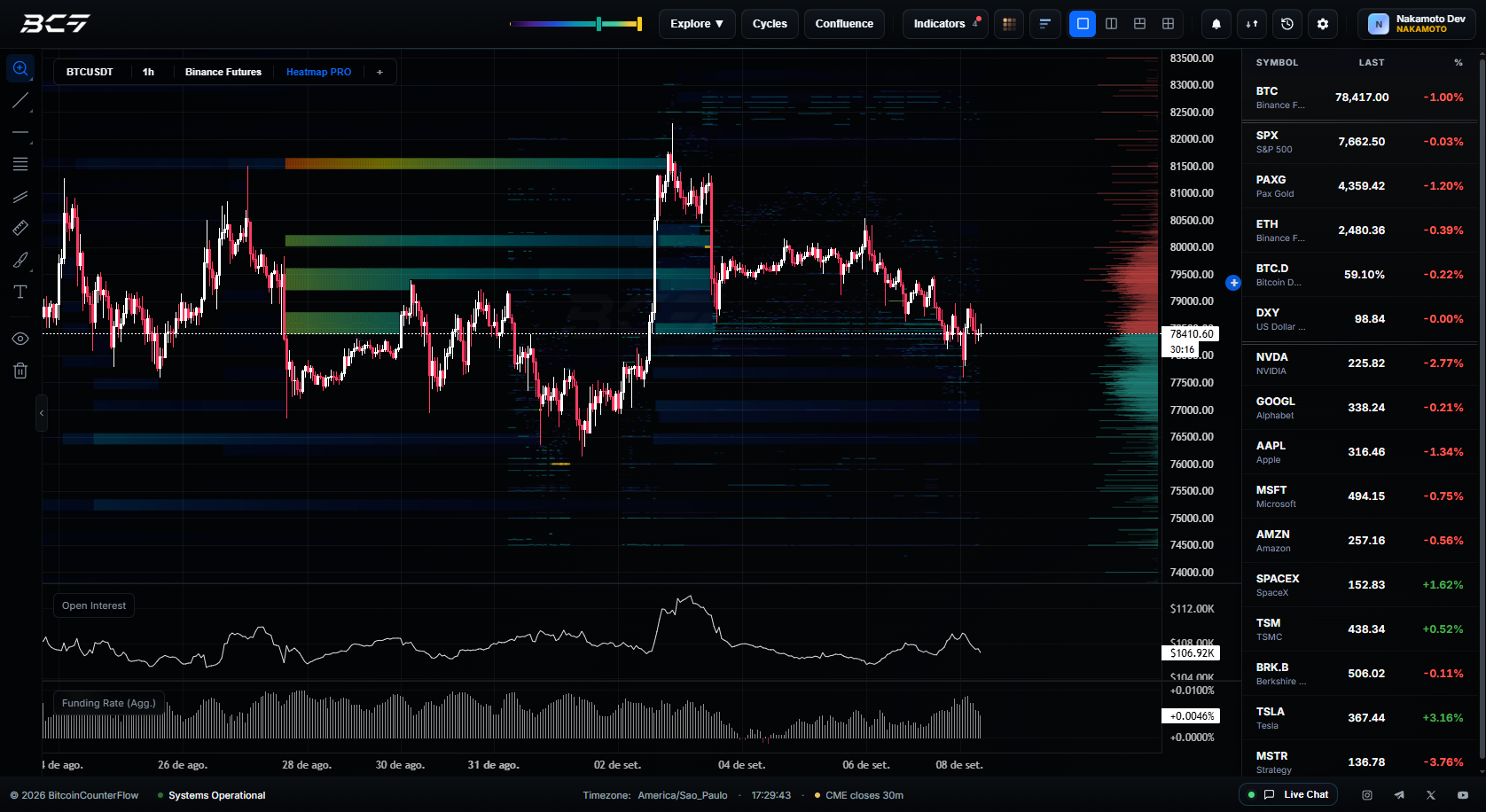Adjust the heatmap intensity middle slider handle
Image resolution: width=1486 pixels, height=812 pixels.
(x=599, y=24)
